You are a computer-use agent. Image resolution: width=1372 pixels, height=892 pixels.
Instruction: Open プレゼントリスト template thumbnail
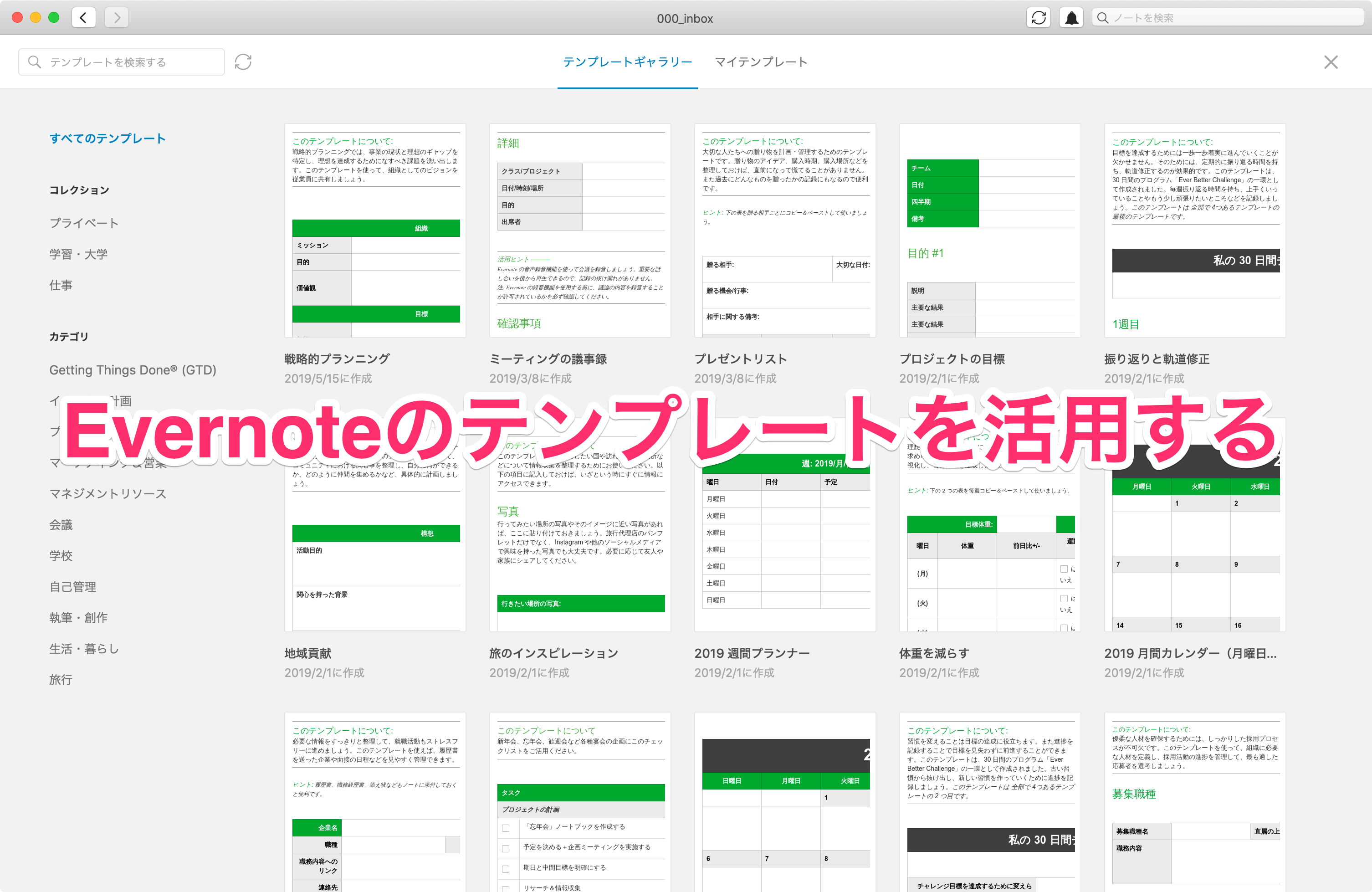point(785,231)
